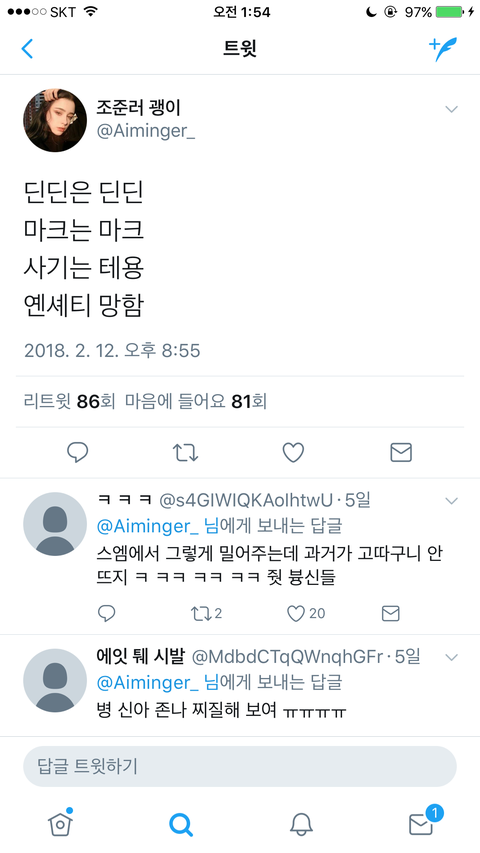The width and height of the screenshot is (480, 853).
Task: View the list of 86 retweets
Action: click(x=69, y=401)
